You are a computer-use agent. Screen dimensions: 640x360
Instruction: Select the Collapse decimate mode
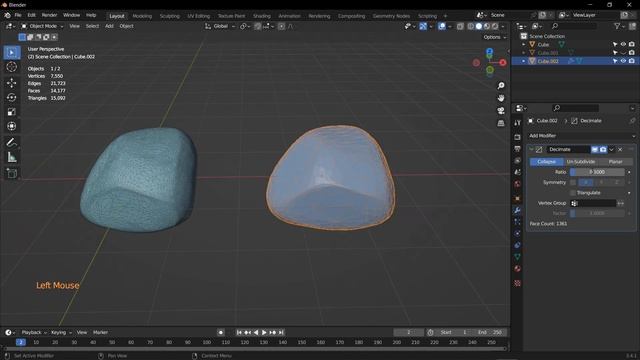[x=547, y=162]
